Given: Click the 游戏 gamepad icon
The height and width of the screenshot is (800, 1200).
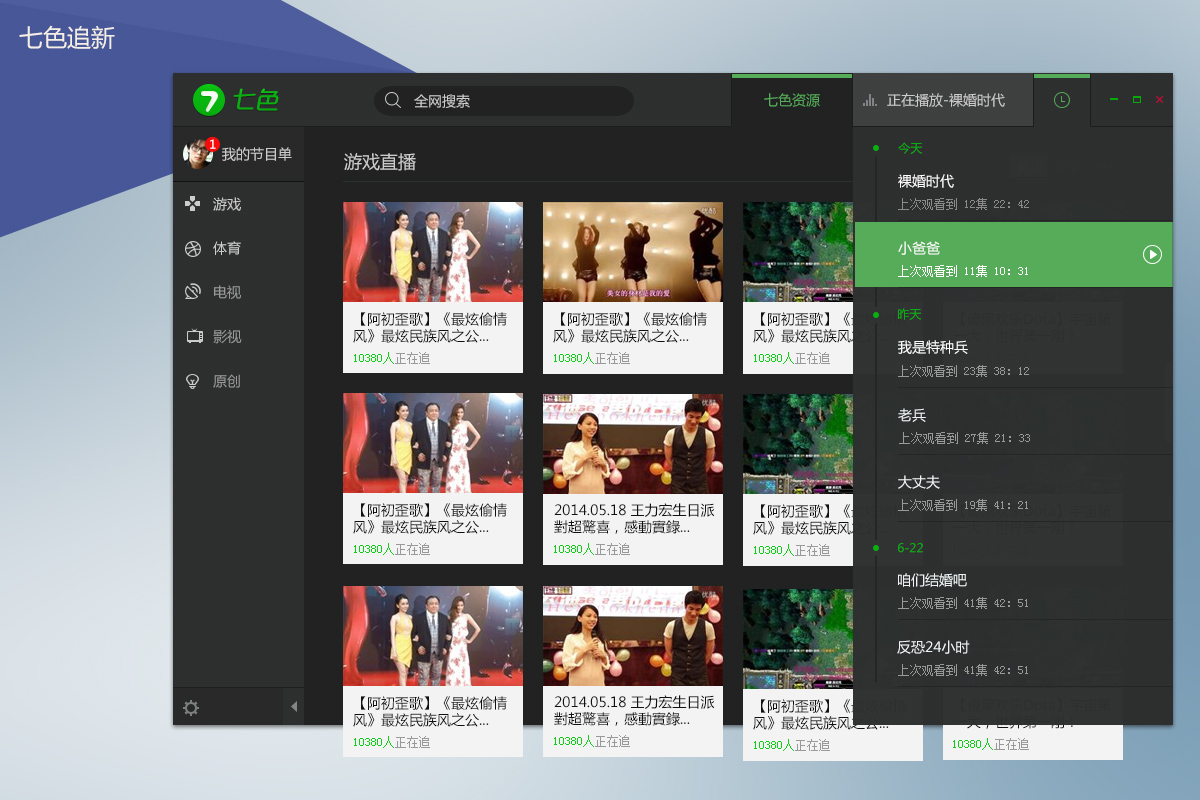Looking at the screenshot, I should click(x=193, y=204).
